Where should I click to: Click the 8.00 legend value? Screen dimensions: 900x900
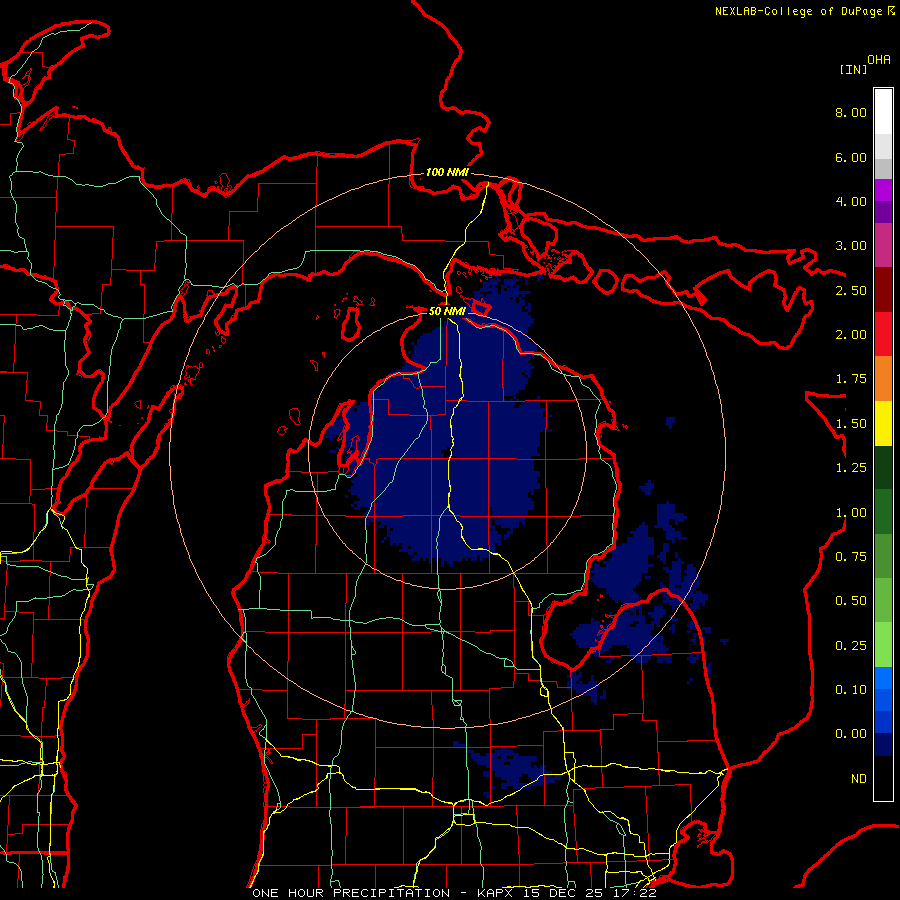coord(851,112)
